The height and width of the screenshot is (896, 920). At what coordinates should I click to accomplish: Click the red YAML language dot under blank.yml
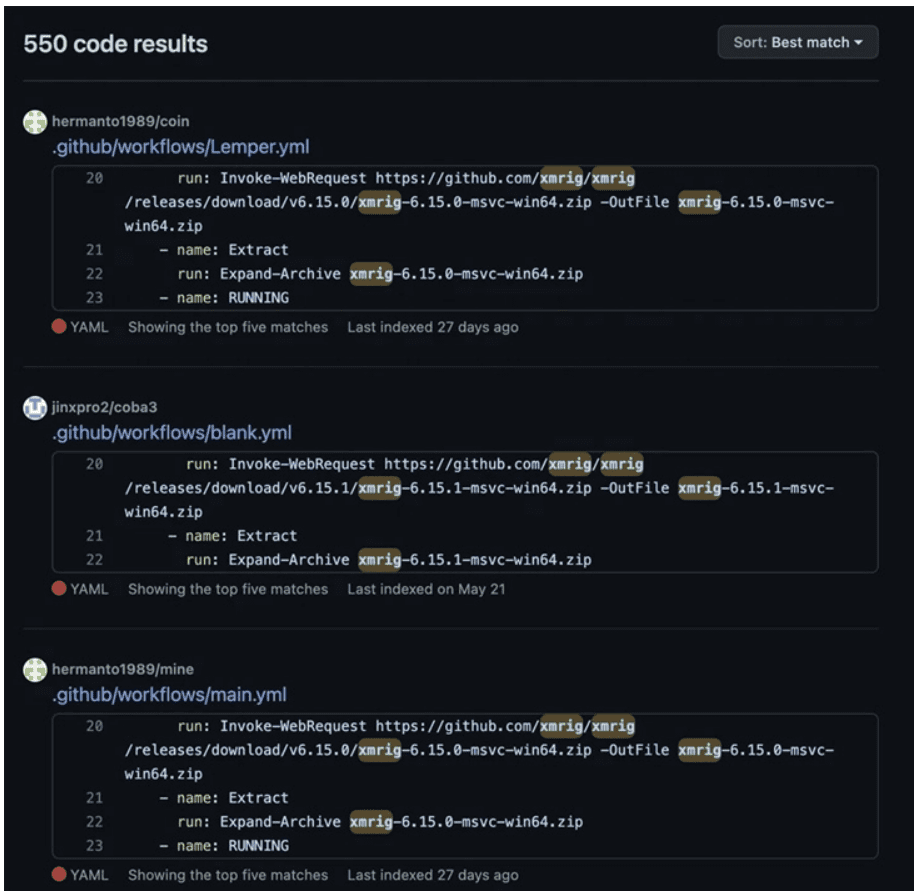point(60,589)
